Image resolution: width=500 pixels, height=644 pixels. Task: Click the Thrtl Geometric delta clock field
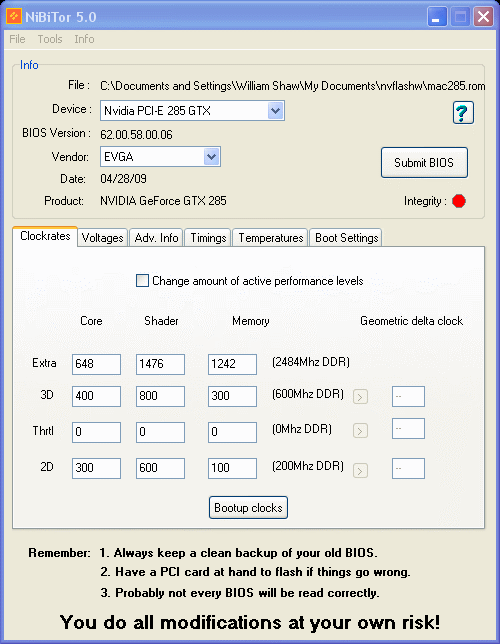click(x=408, y=428)
